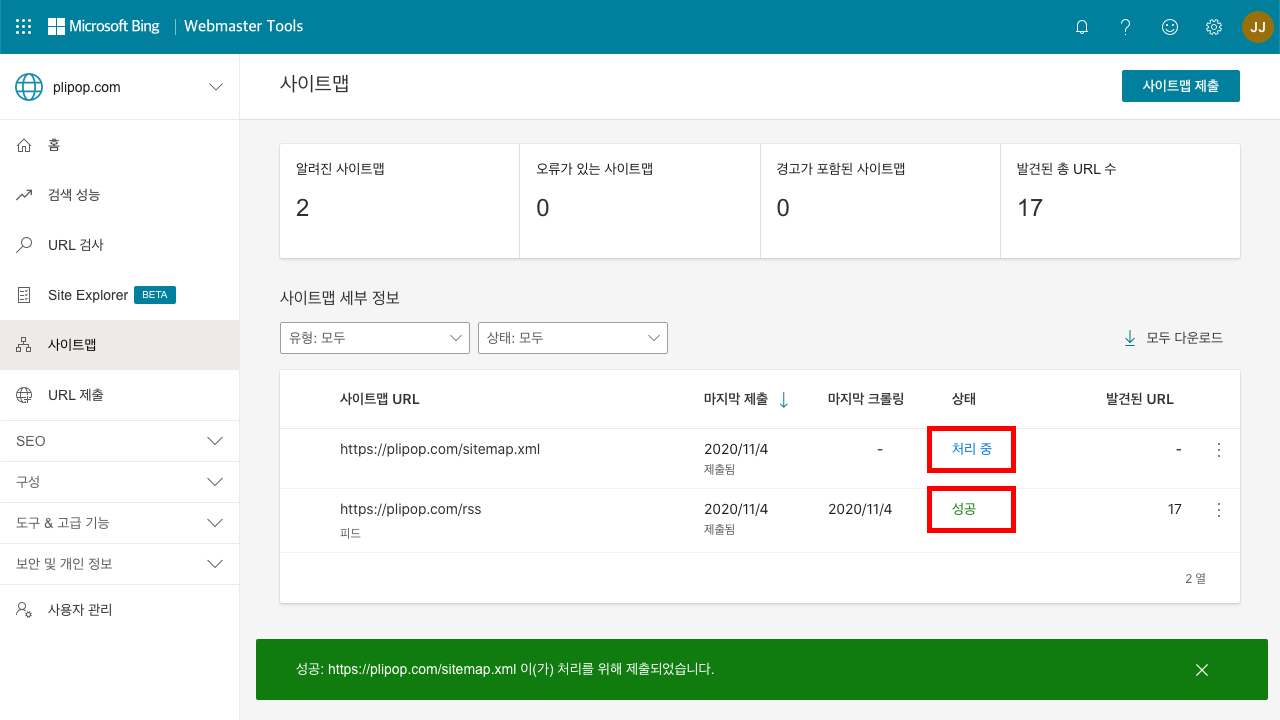
Task: Open URL 제출 in the sidebar
Action: [x=120, y=395]
